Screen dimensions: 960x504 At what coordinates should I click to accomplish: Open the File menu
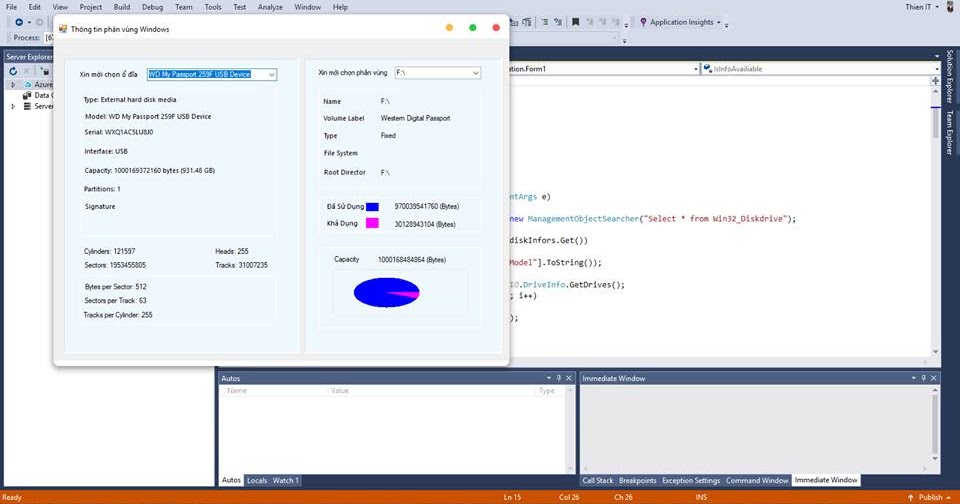(11, 7)
